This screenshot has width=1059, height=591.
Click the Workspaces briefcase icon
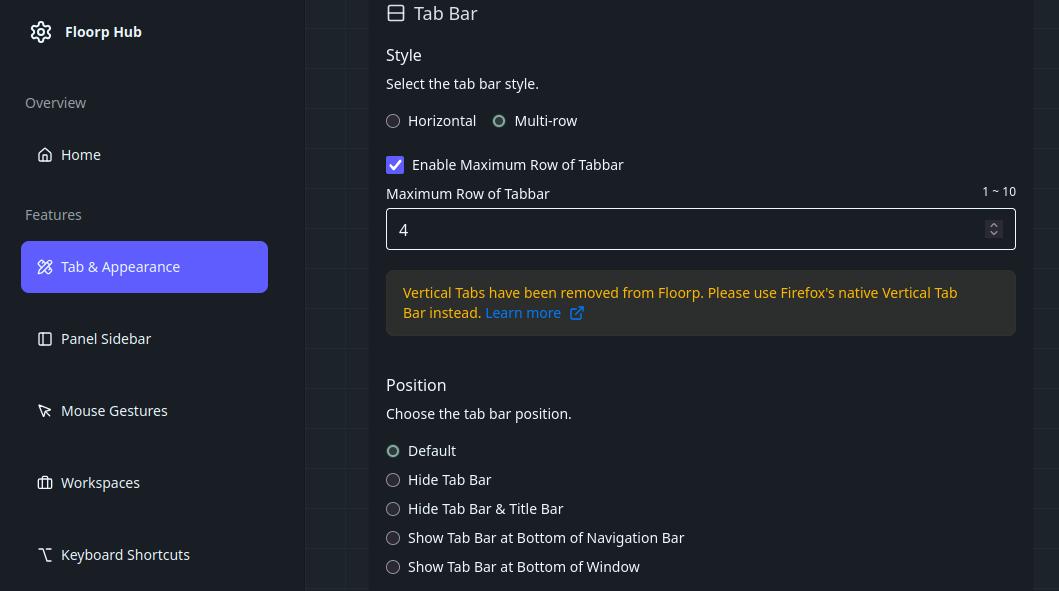(45, 483)
